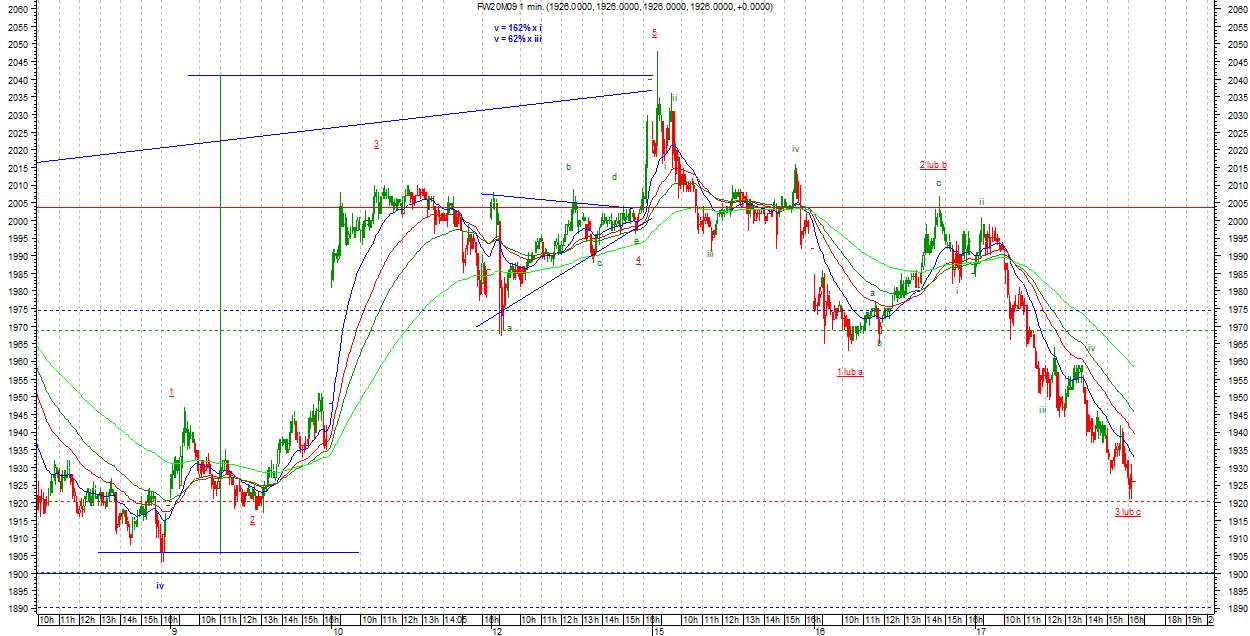Click date marker 10 on the time axis
The image size is (1250, 636).
tap(337, 632)
